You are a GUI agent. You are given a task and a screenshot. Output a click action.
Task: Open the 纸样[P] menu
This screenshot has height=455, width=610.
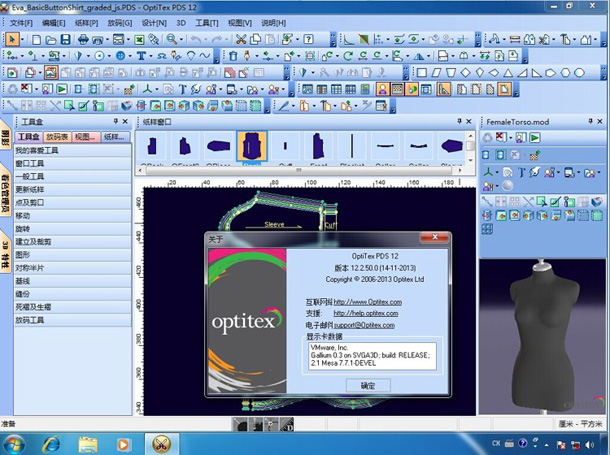pos(86,23)
